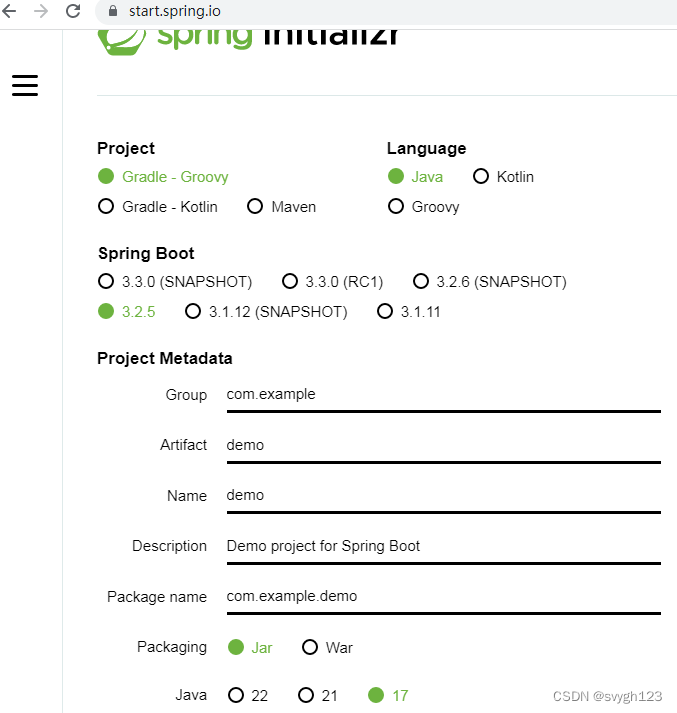This screenshot has height=713, width=677.
Task: Click the Spring Boot section heading
Action: (146, 253)
